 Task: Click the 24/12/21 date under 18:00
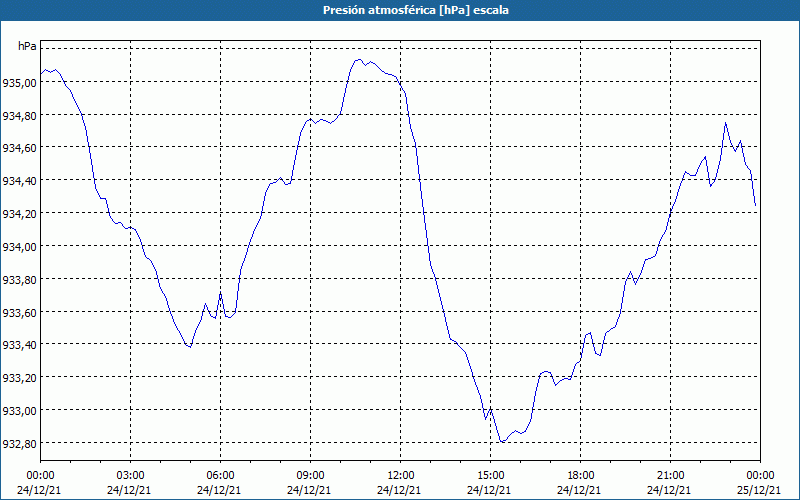click(581, 490)
